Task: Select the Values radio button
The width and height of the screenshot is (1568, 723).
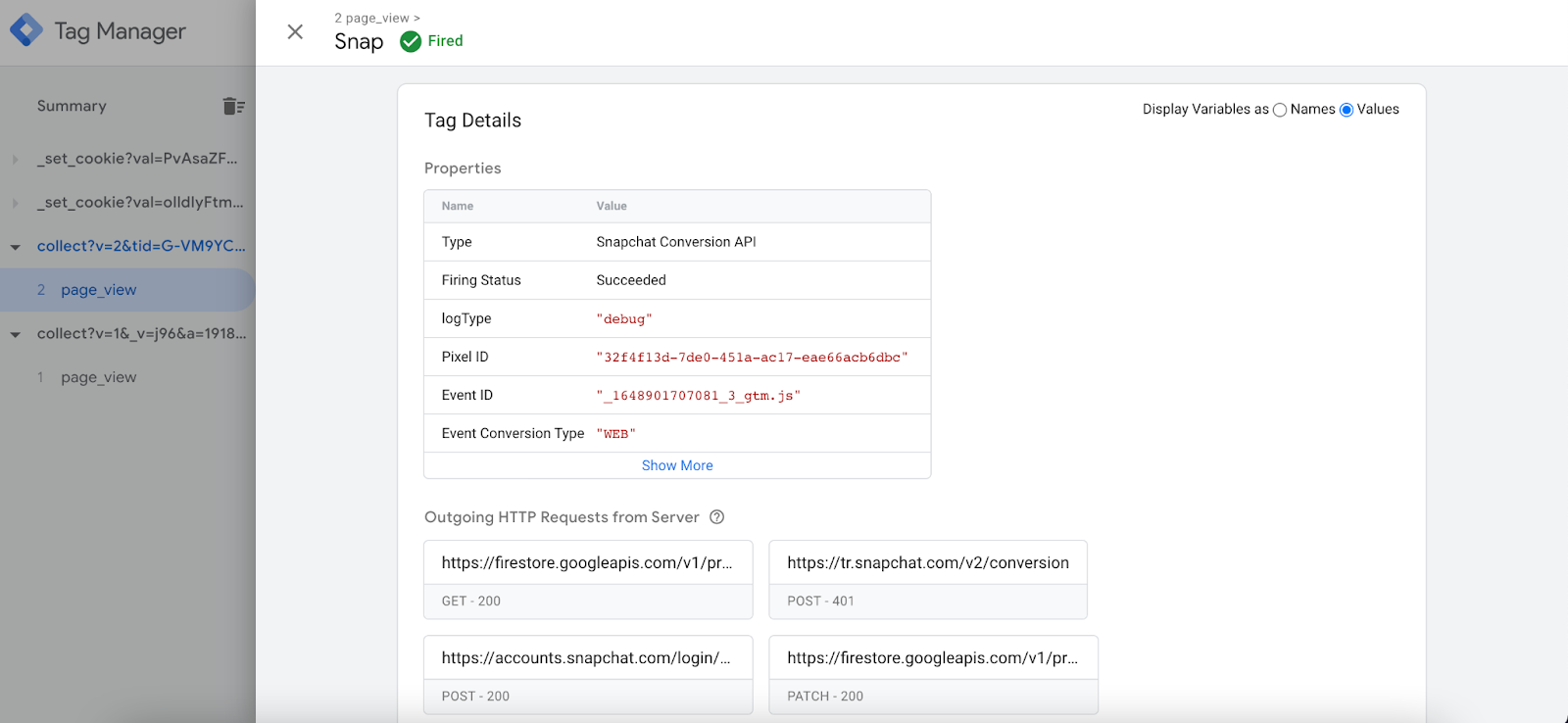Action: pyautogui.click(x=1347, y=110)
